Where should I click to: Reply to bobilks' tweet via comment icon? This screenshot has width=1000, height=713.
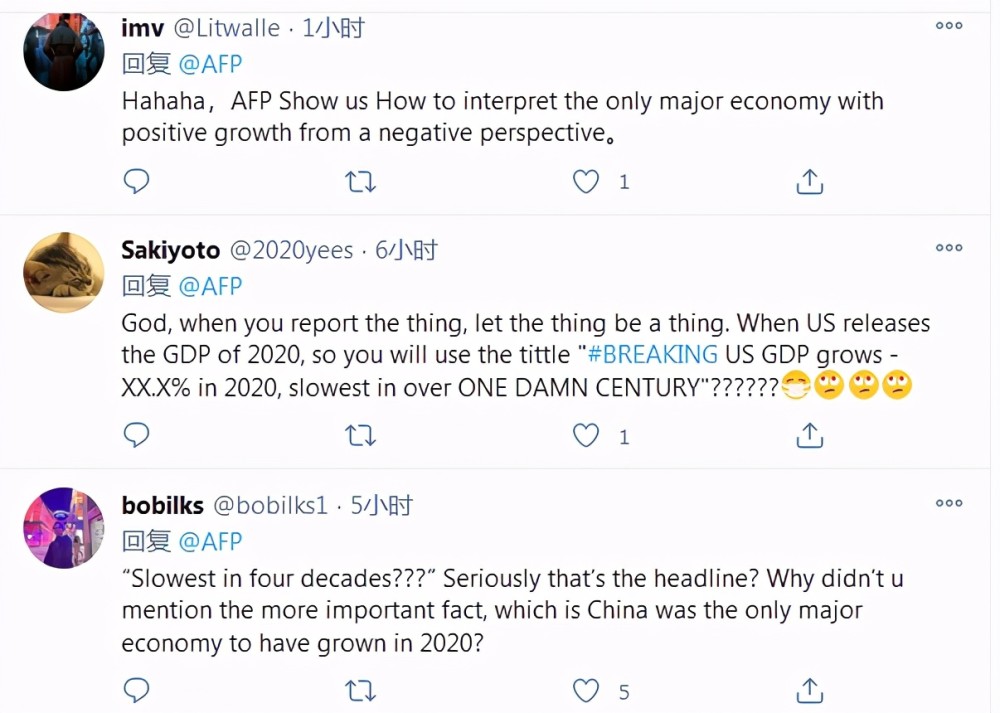coord(136,690)
